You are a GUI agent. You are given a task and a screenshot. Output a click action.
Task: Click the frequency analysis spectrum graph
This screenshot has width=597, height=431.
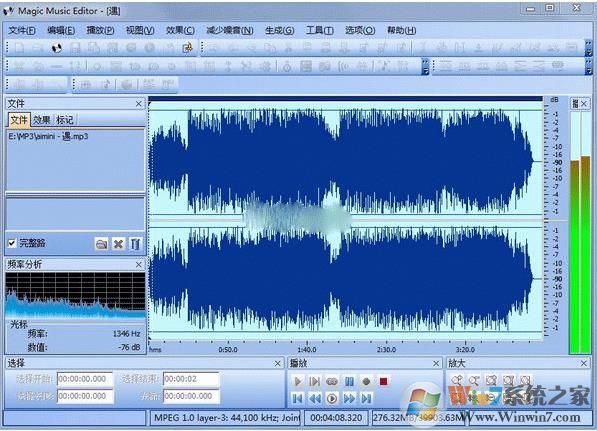coord(75,295)
